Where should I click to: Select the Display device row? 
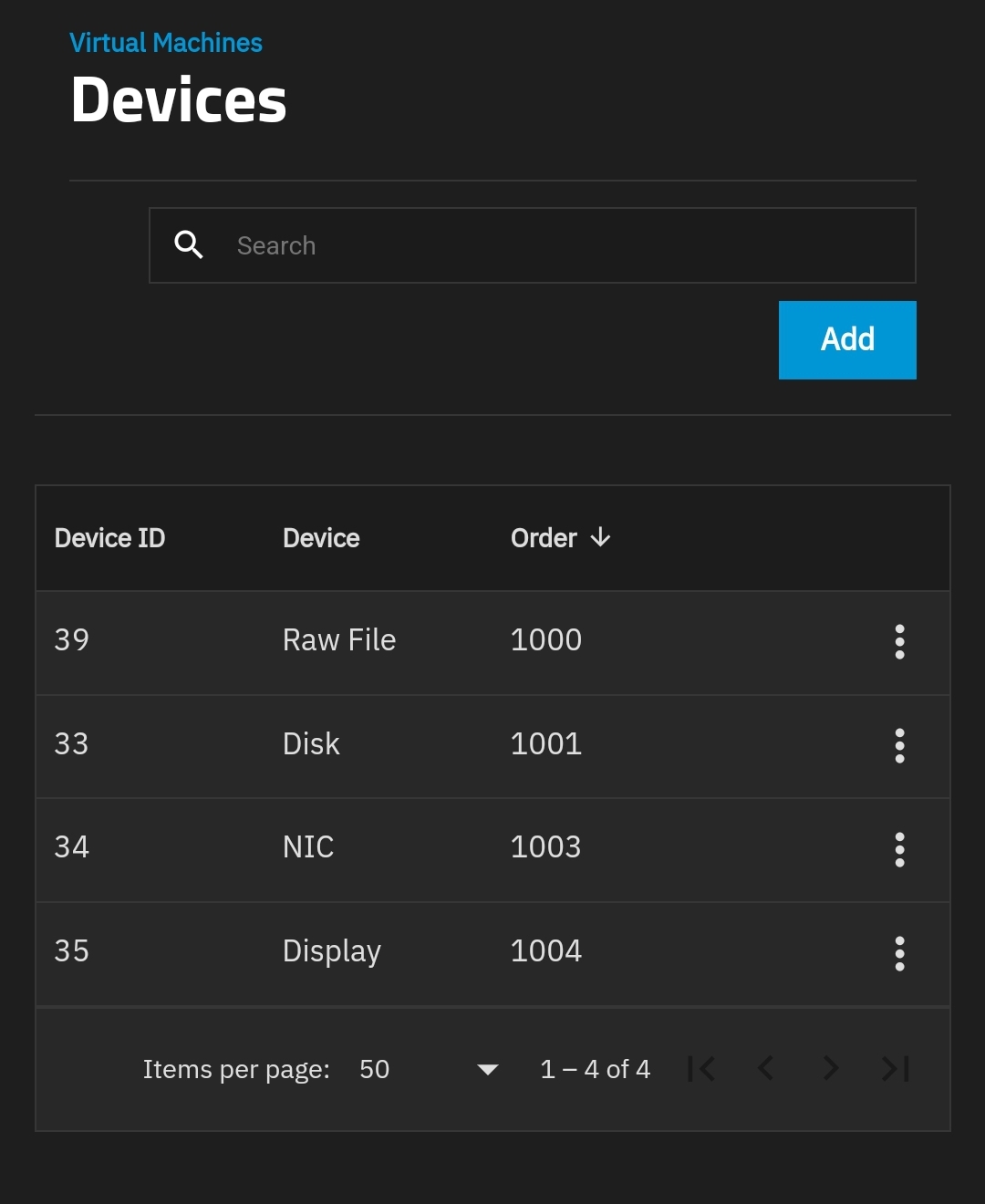[x=332, y=951]
